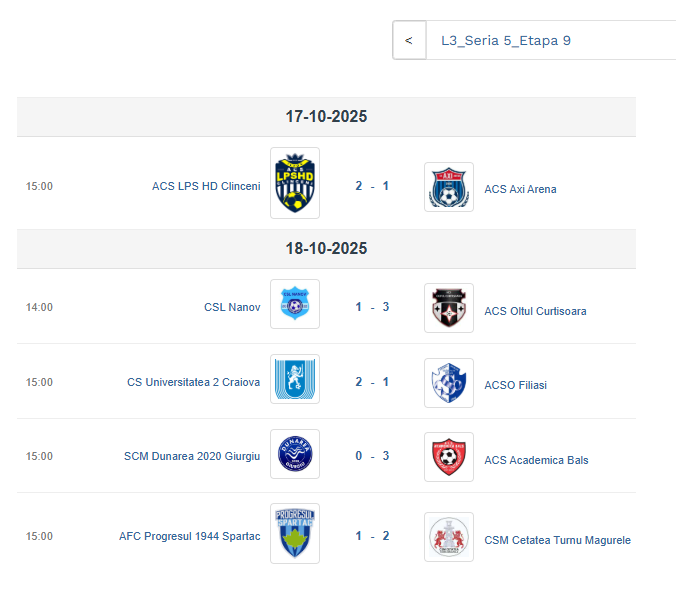Image resolution: width=676 pixels, height=597 pixels.
Task: Click the CSM Cetatea Turnu Magurele crest
Action: pyautogui.click(x=449, y=537)
